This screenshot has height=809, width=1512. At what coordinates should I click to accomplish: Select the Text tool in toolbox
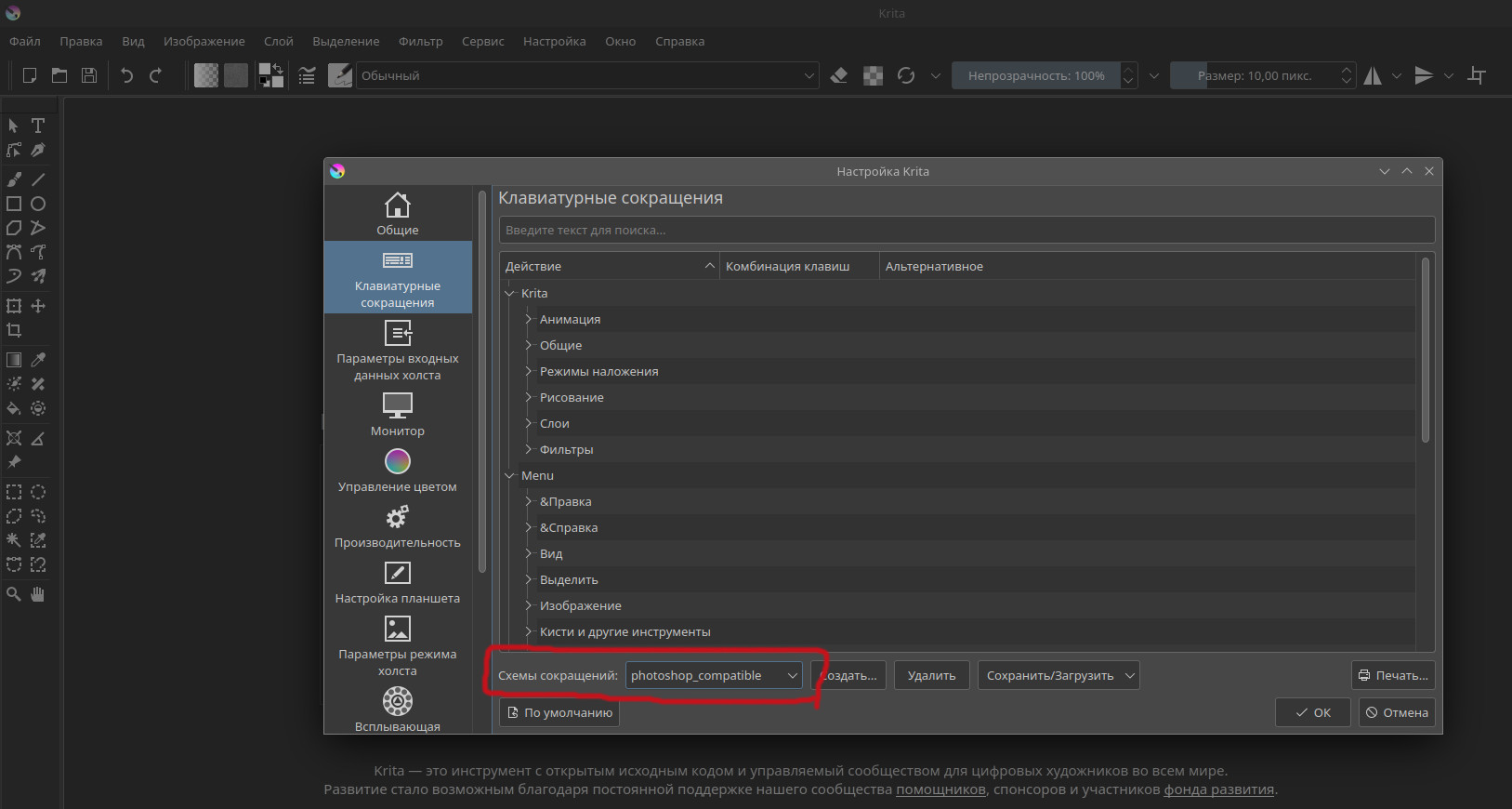[38, 126]
